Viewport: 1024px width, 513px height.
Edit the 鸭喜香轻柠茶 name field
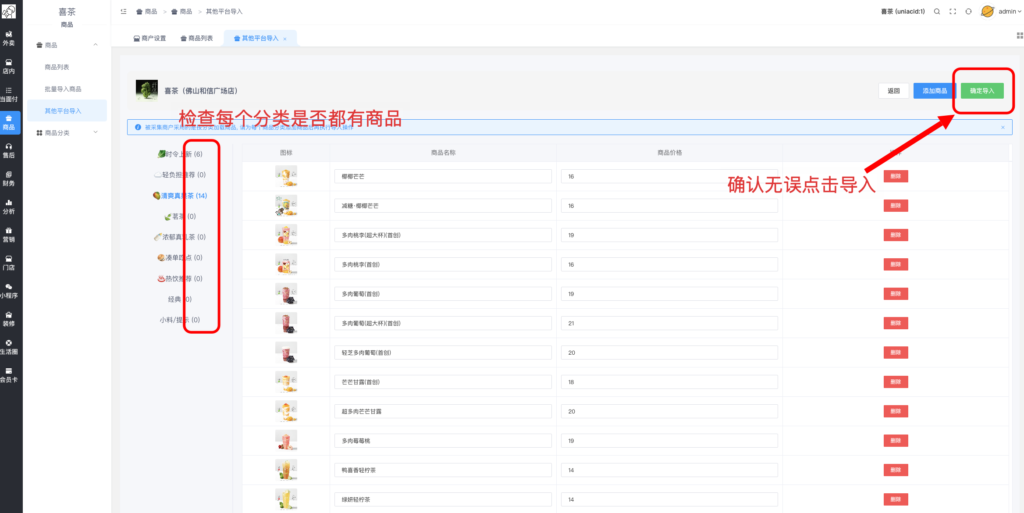pyautogui.click(x=443, y=470)
